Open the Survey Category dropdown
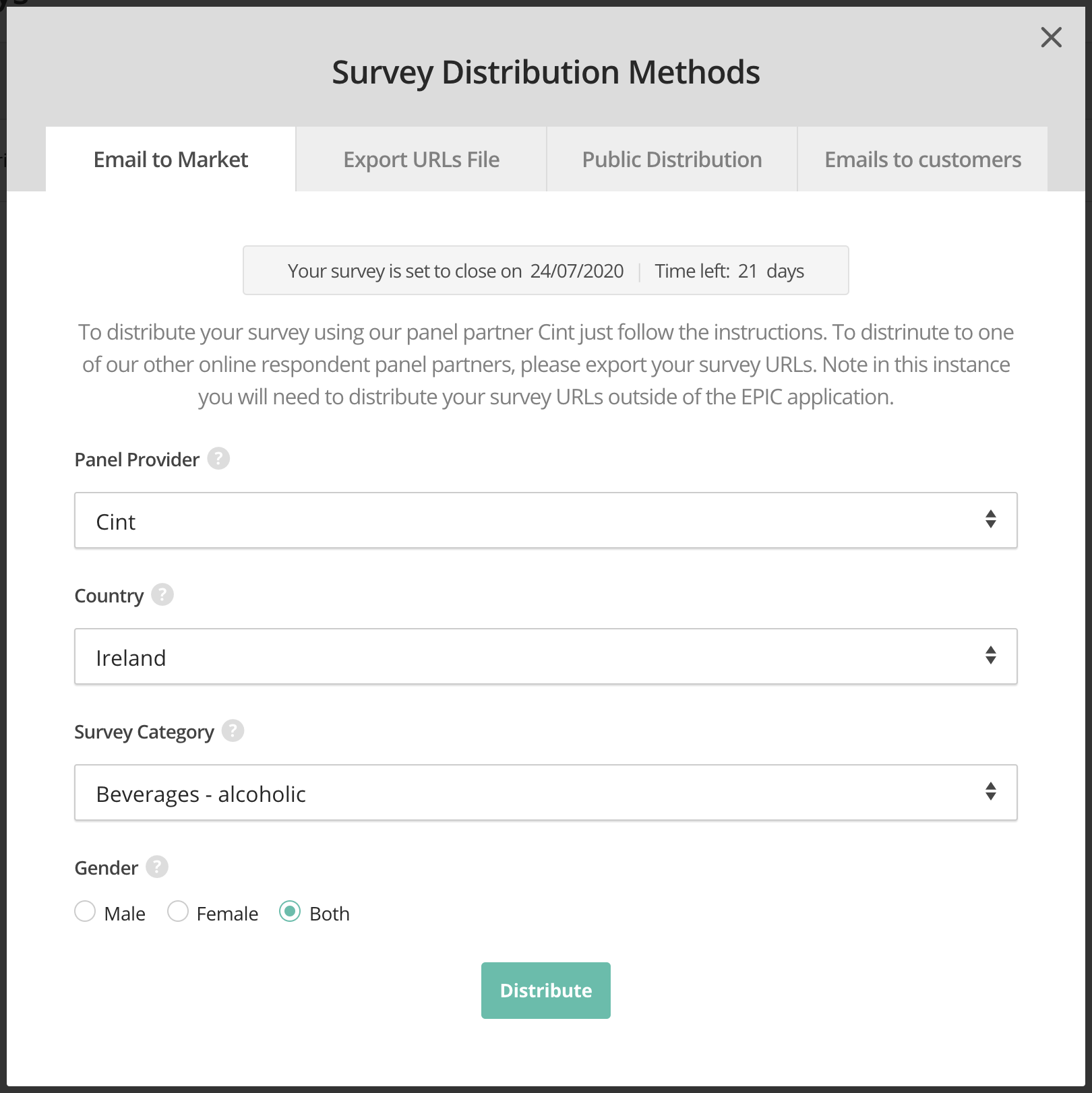This screenshot has height=1093, width=1092. pos(545,792)
